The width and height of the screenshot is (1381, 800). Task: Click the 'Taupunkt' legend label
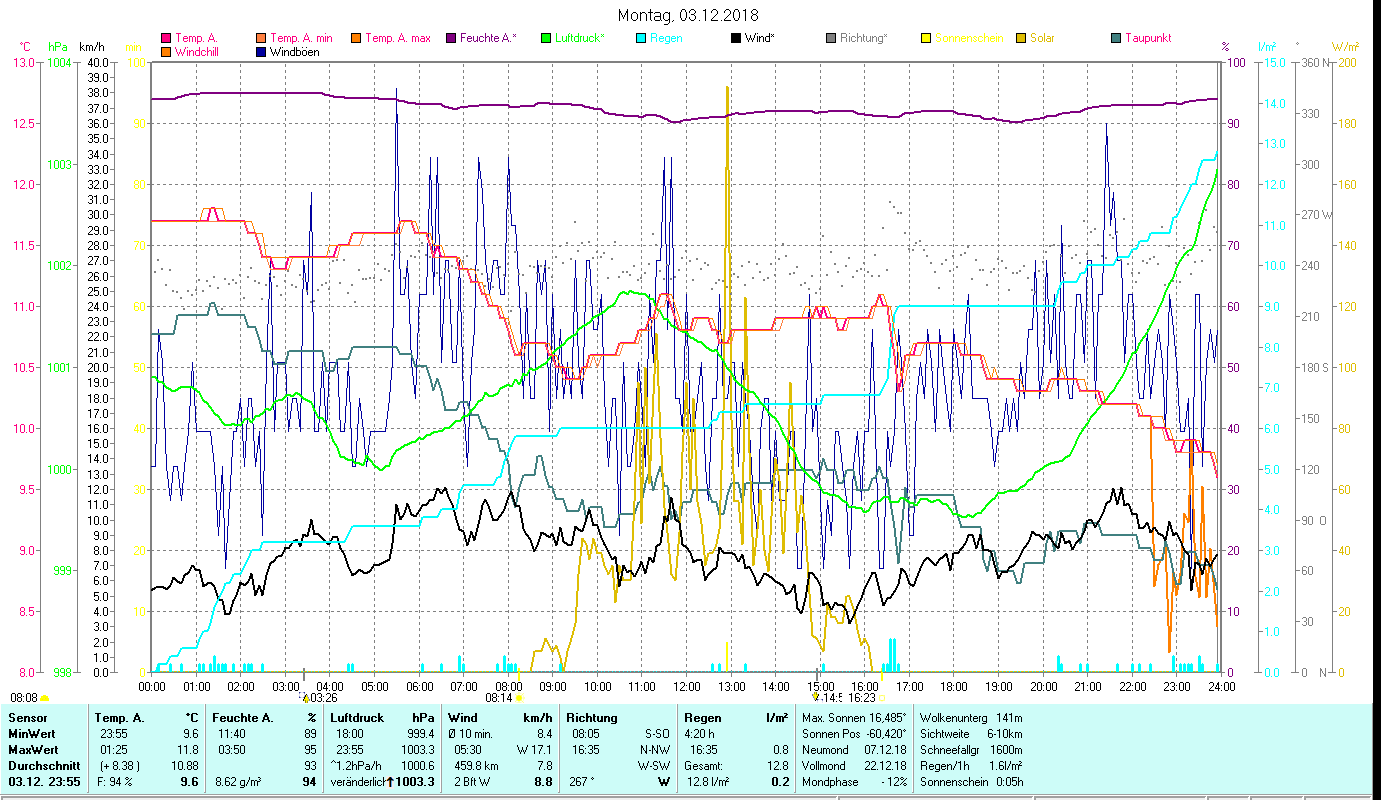[x=1148, y=39]
